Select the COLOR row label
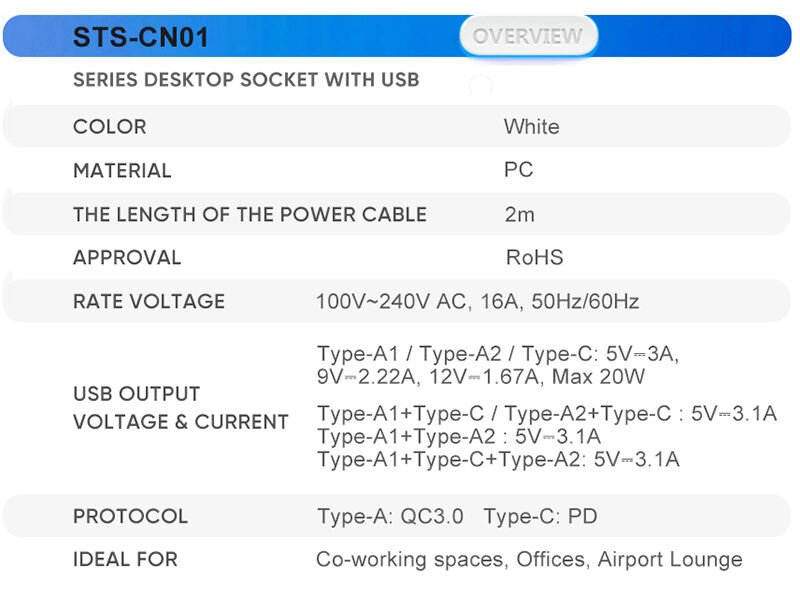The image size is (800, 596). click(110, 127)
